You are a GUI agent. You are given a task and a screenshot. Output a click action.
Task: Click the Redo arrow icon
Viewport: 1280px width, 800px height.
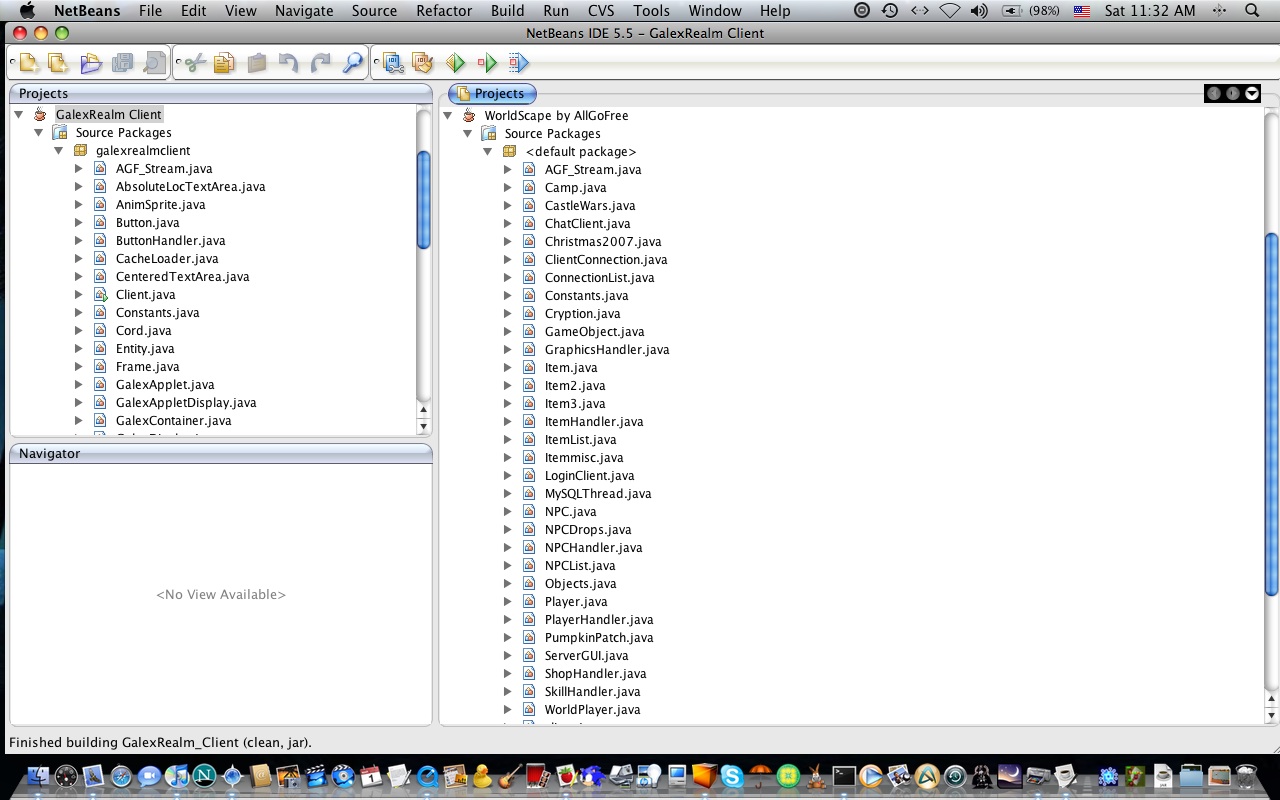(x=321, y=64)
